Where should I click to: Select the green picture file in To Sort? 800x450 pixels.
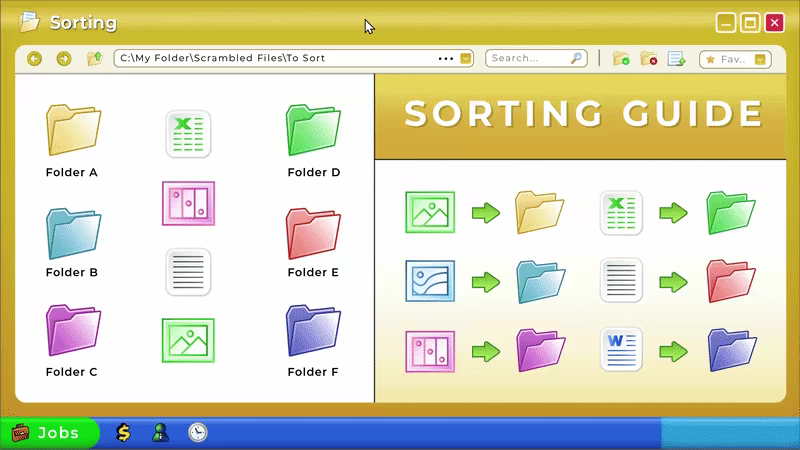click(188, 340)
